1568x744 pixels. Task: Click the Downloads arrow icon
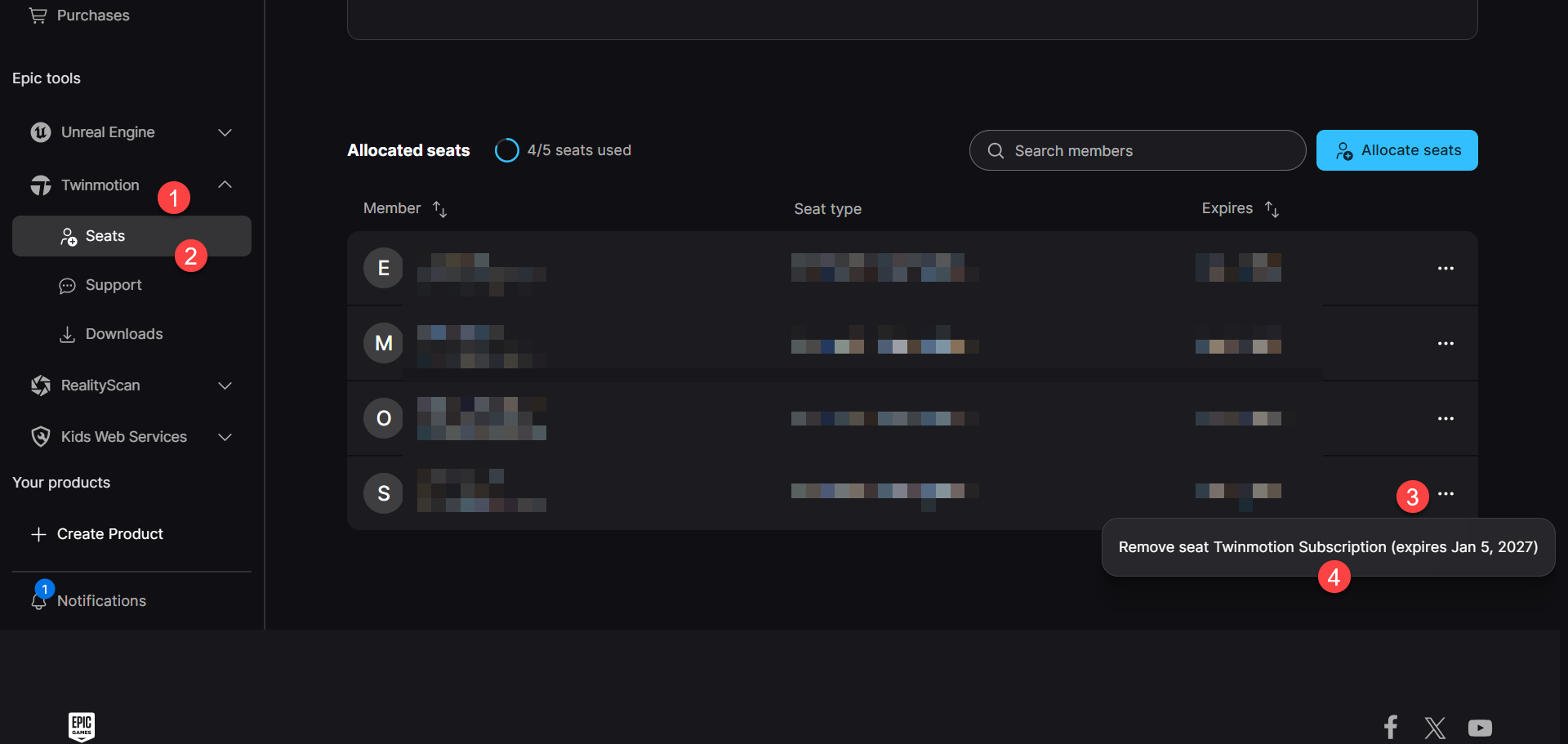click(68, 334)
